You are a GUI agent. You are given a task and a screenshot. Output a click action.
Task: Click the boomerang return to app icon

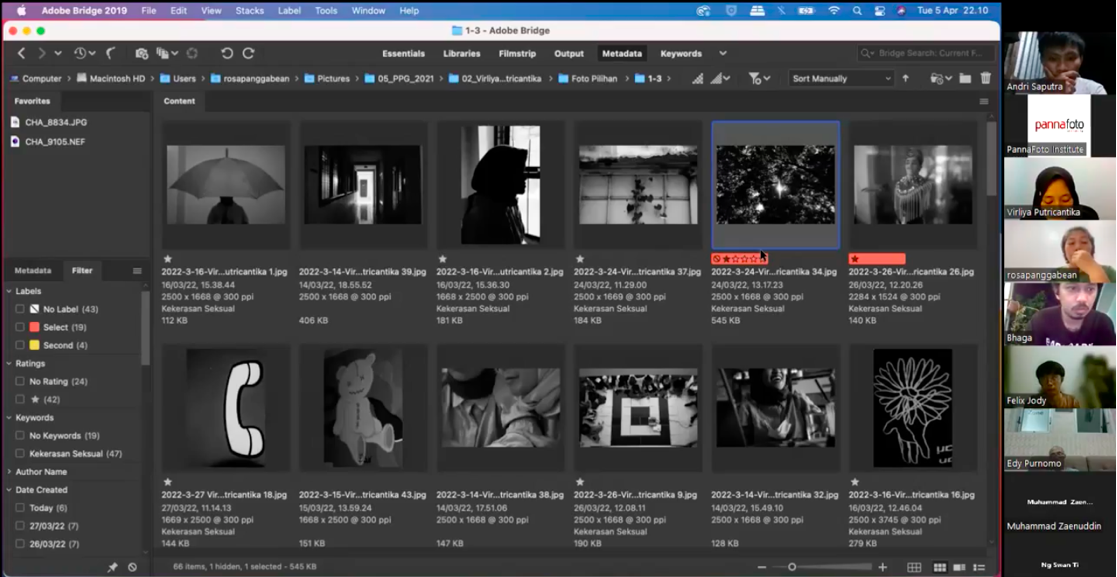coord(111,53)
